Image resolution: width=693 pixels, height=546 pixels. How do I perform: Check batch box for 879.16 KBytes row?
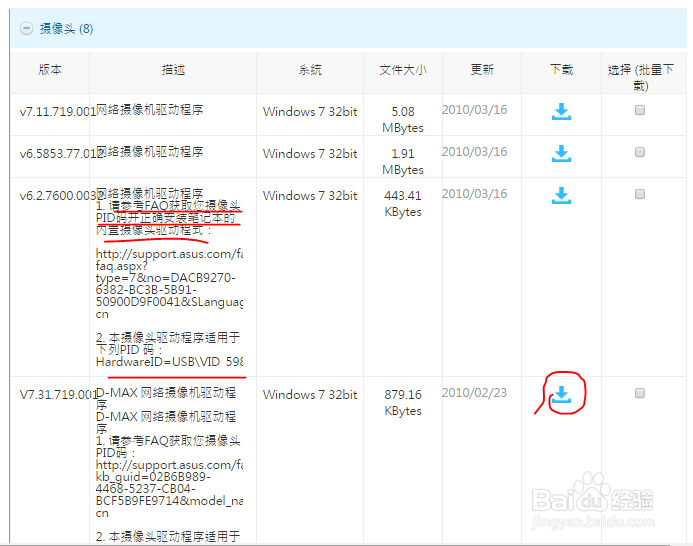[x=640, y=393]
